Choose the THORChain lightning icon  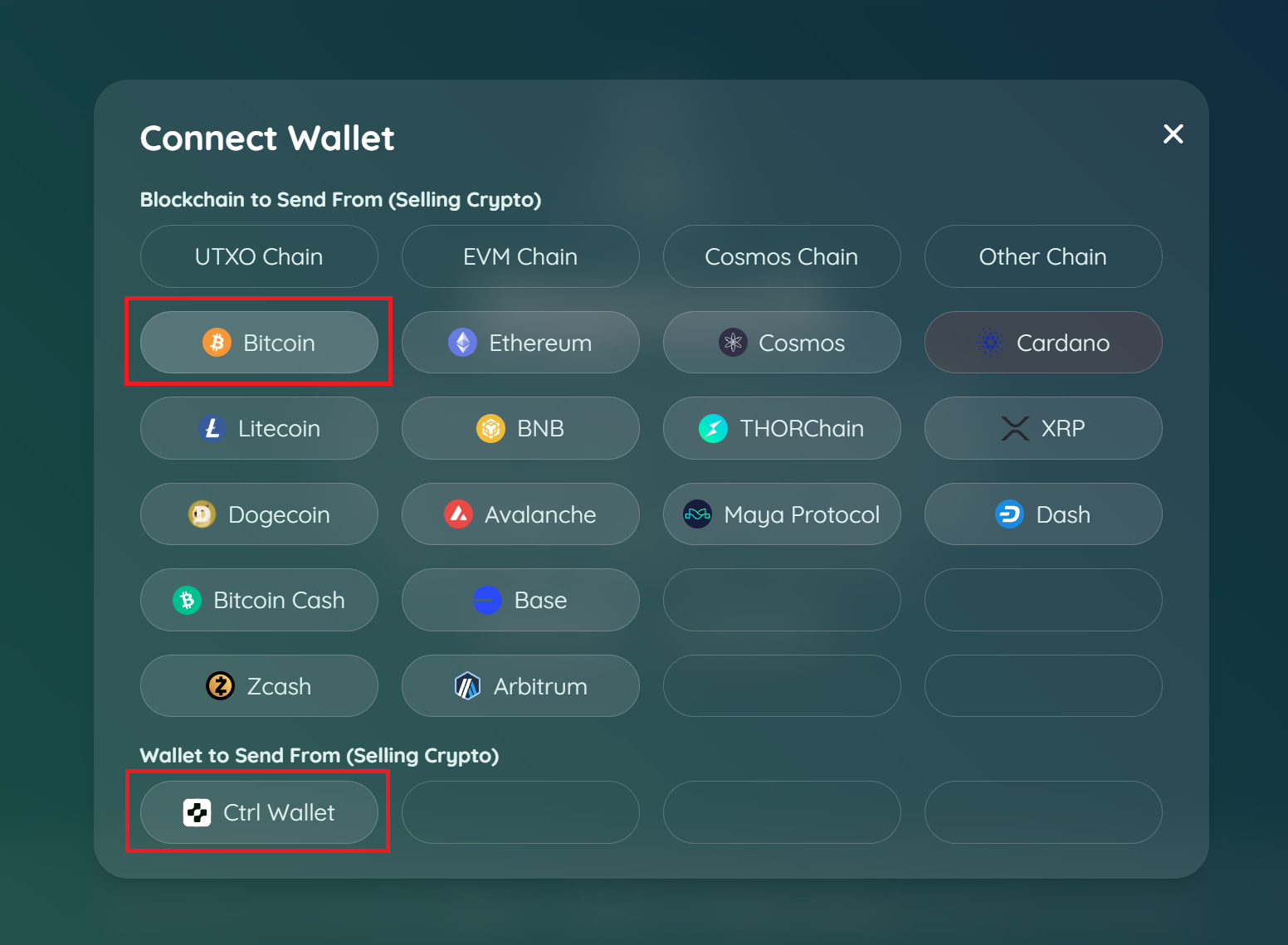coord(713,428)
